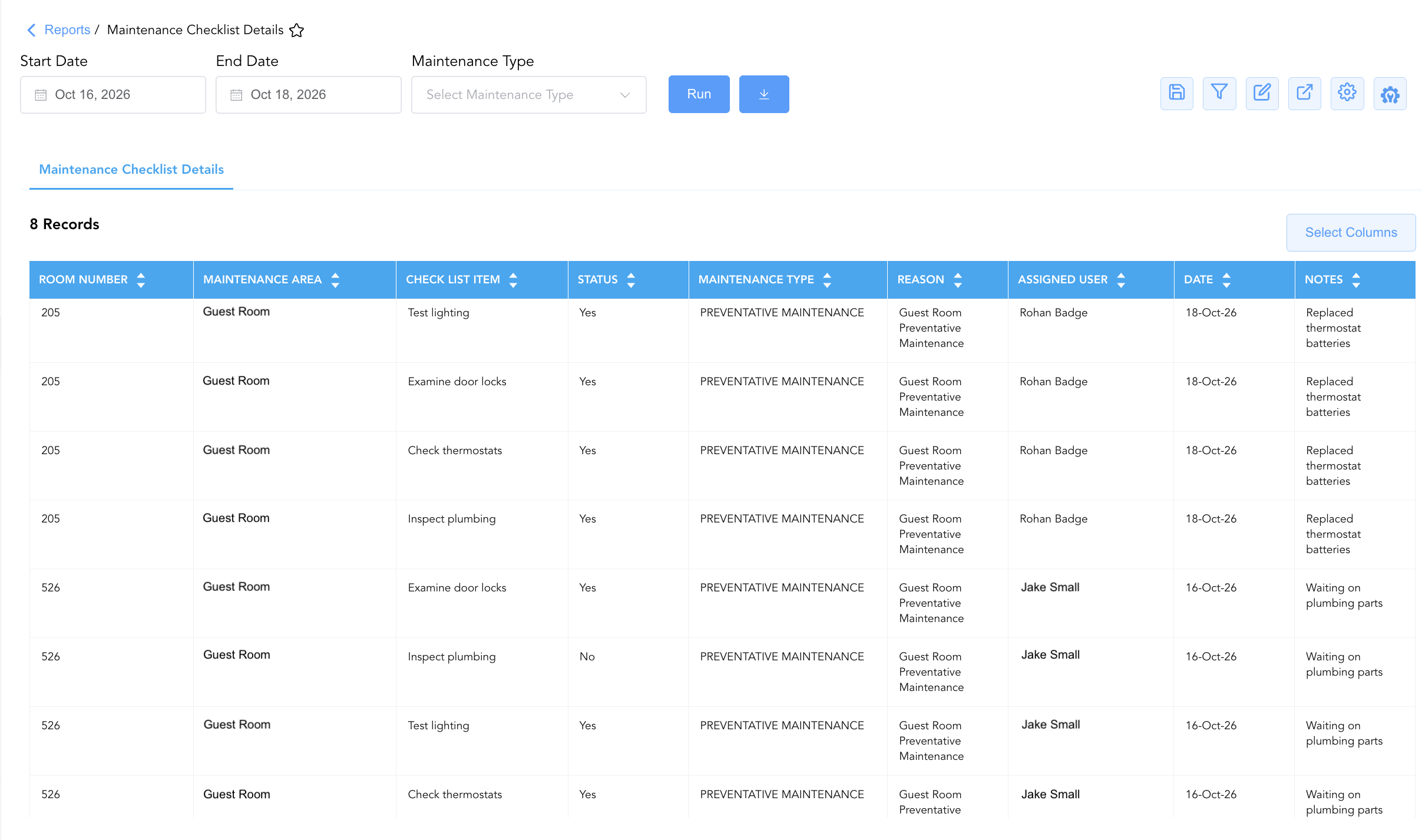The height and width of the screenshot is (840, 1422).
Task: Open report externally via the export icon
Action: [x=1305, y=93]
